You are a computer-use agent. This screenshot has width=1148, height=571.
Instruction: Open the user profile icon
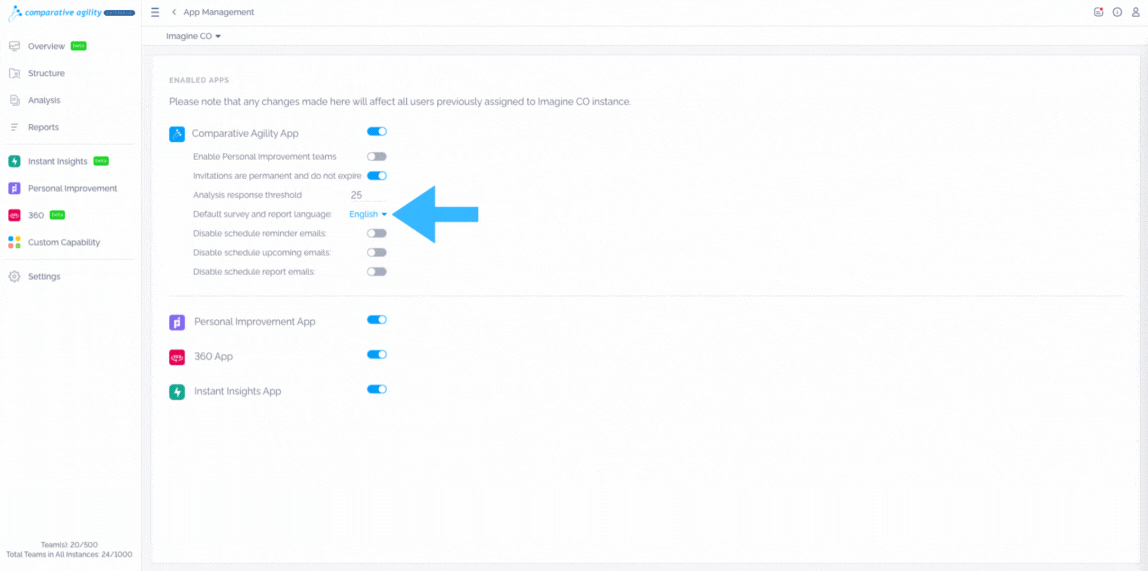pos(1135,12)
